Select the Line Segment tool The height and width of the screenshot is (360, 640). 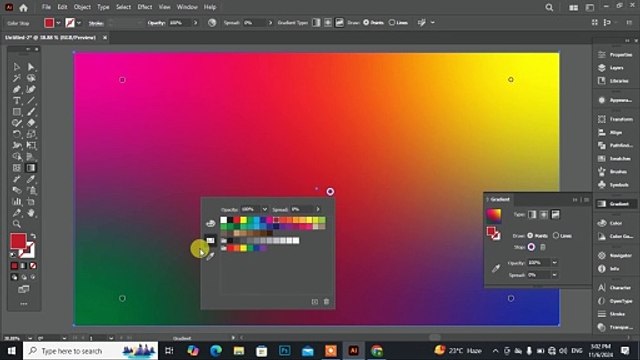(x=31, y=100)
